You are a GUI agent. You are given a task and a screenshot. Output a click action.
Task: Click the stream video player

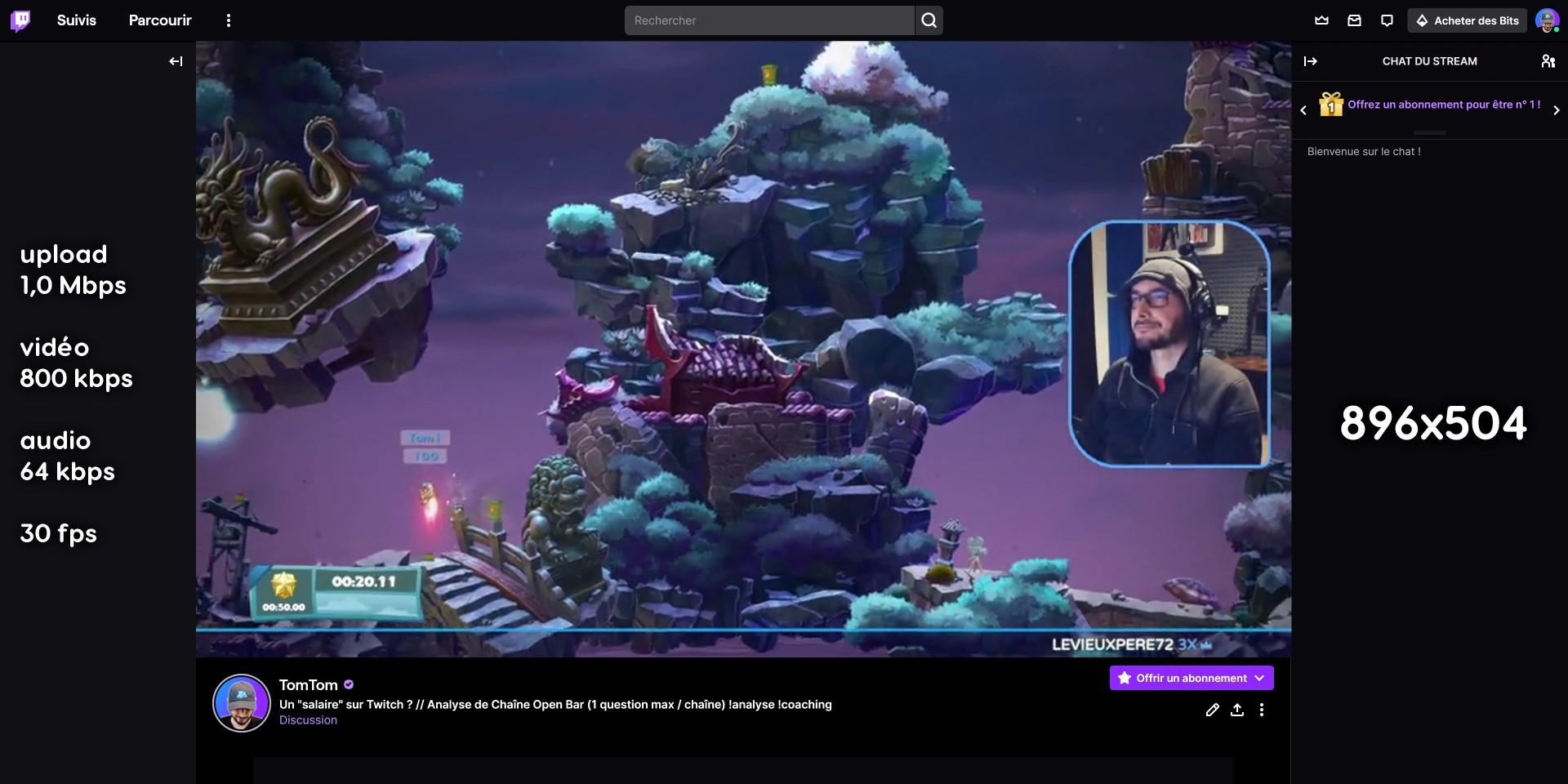click(743, 350)
